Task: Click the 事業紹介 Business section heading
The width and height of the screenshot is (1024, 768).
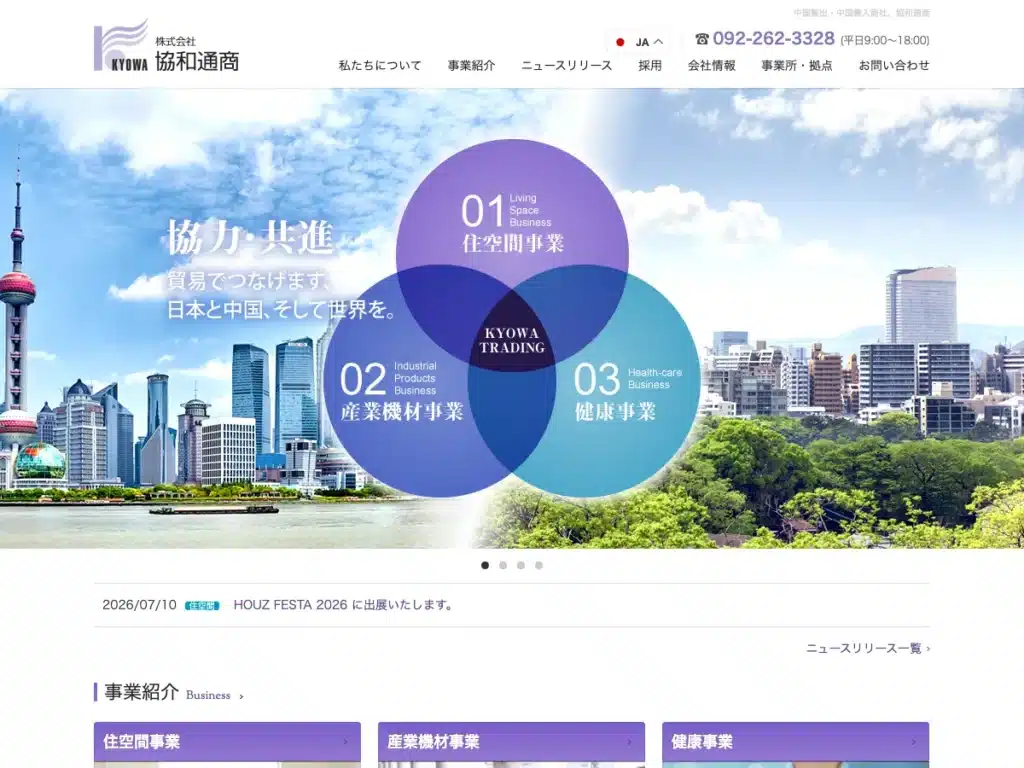Action: click(x=167, y=692)
